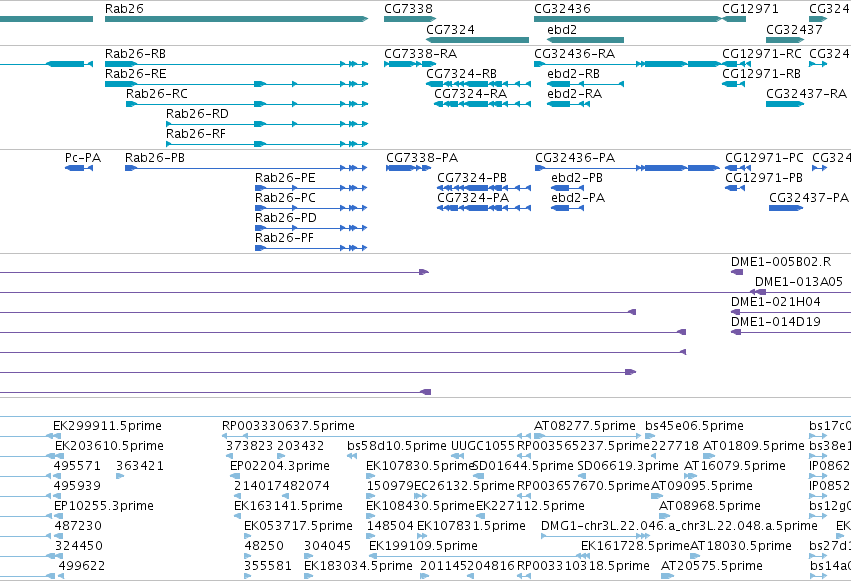Click the CG7324 gene feature

click(477, 40)
